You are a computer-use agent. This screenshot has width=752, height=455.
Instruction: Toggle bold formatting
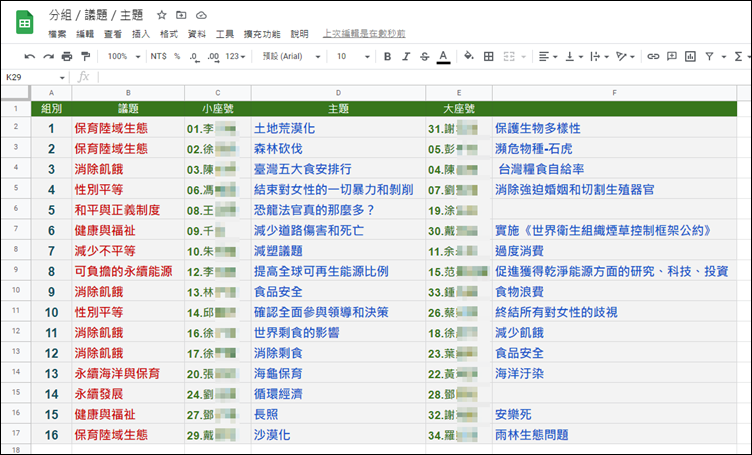point(388,57)
